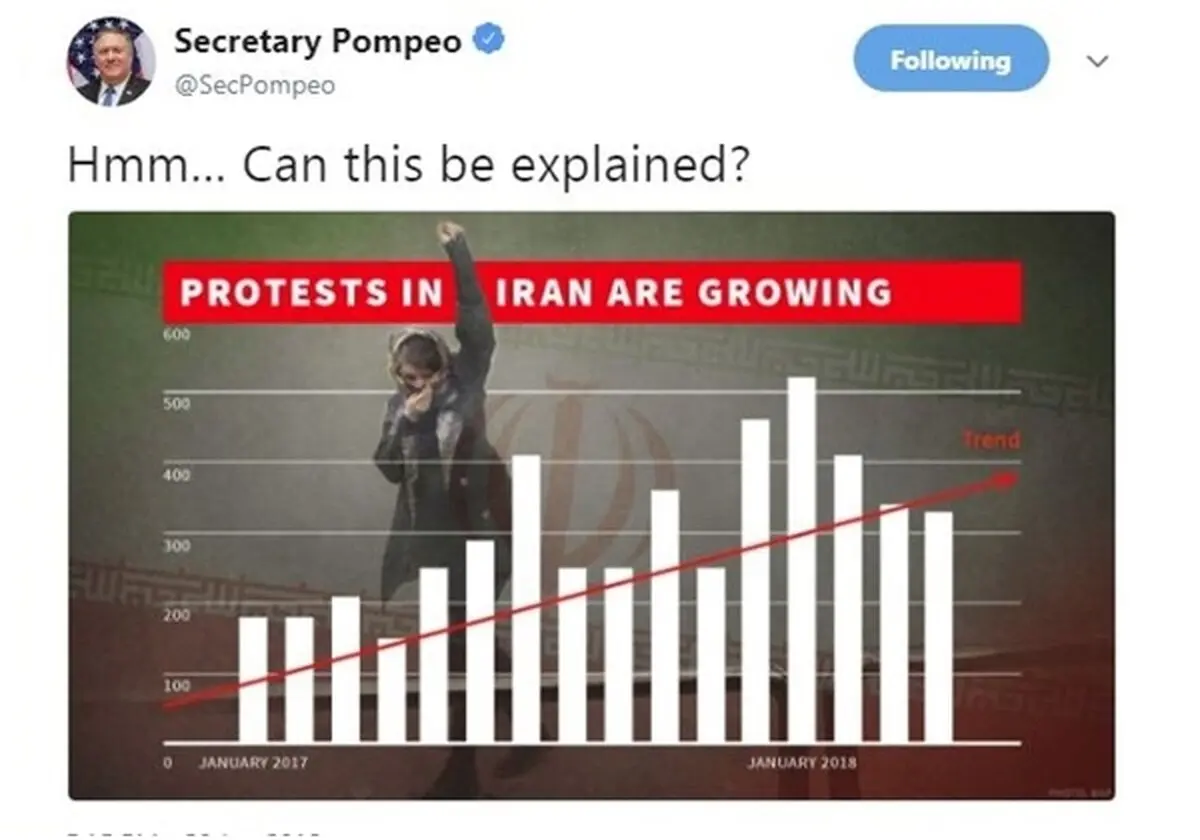Click the protester's raised fist

tap(451, 232)
